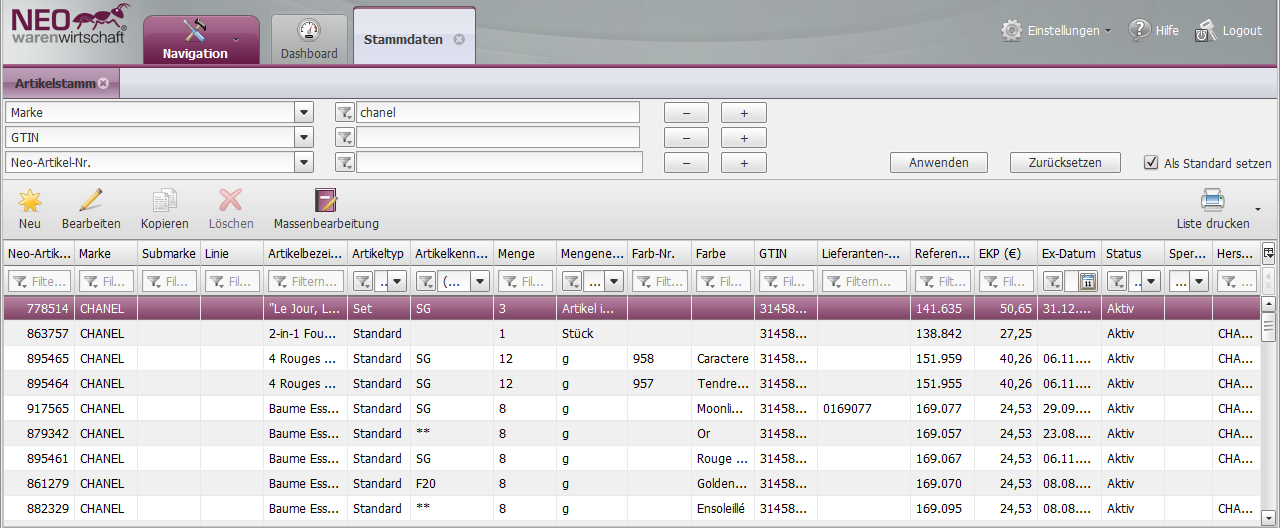Expand Status column filter dropdown
The width and height of the screenshot is (1280, 528).
coord(1150,282)
